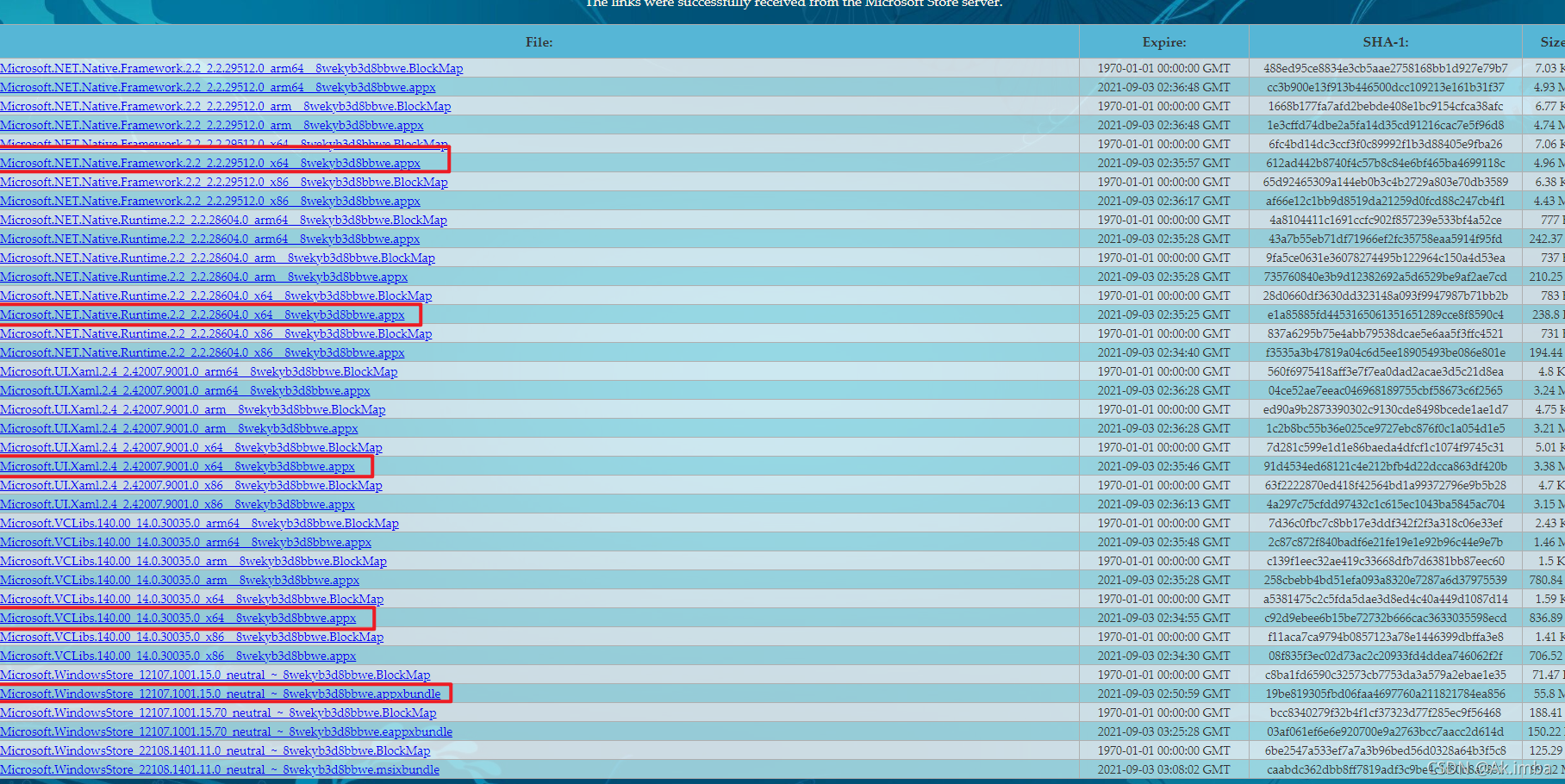This screenshot has width=1565, height=784.
Task: Select SHA-1 hash starting 612ad442b8740f4c57
Action: click(x=1386, y=163)
